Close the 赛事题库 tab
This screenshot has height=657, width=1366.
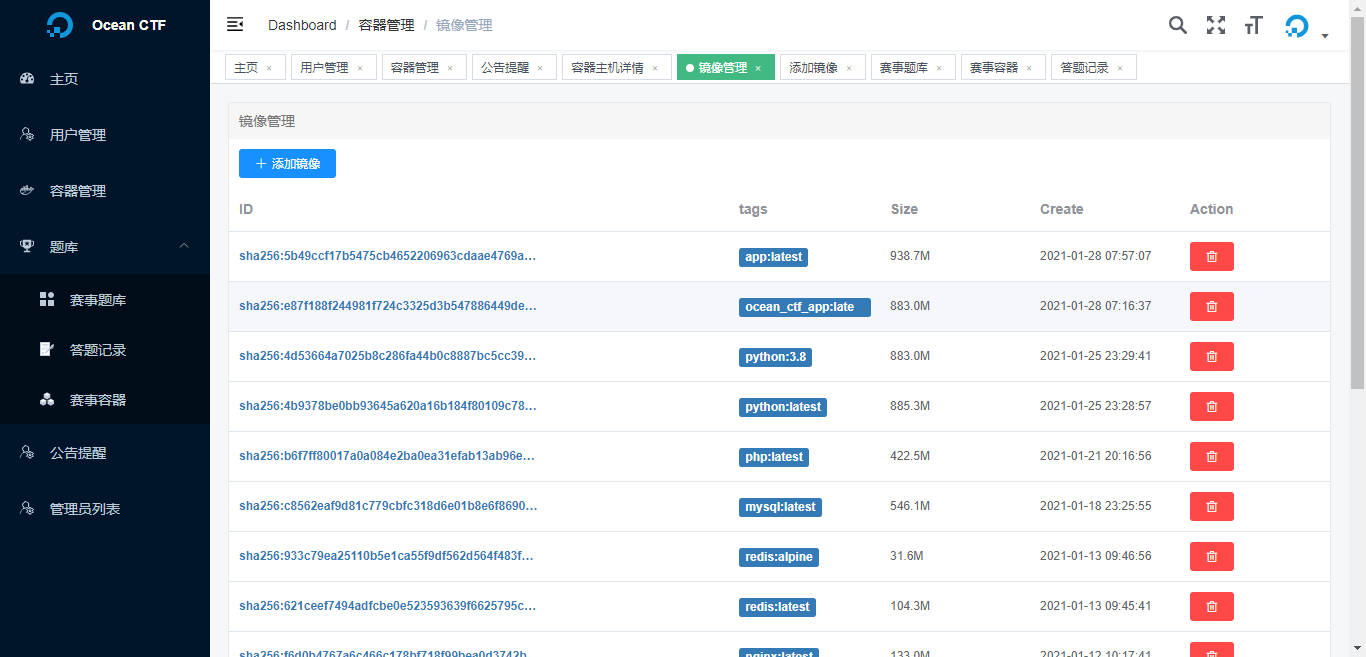(x=939, y=68)
